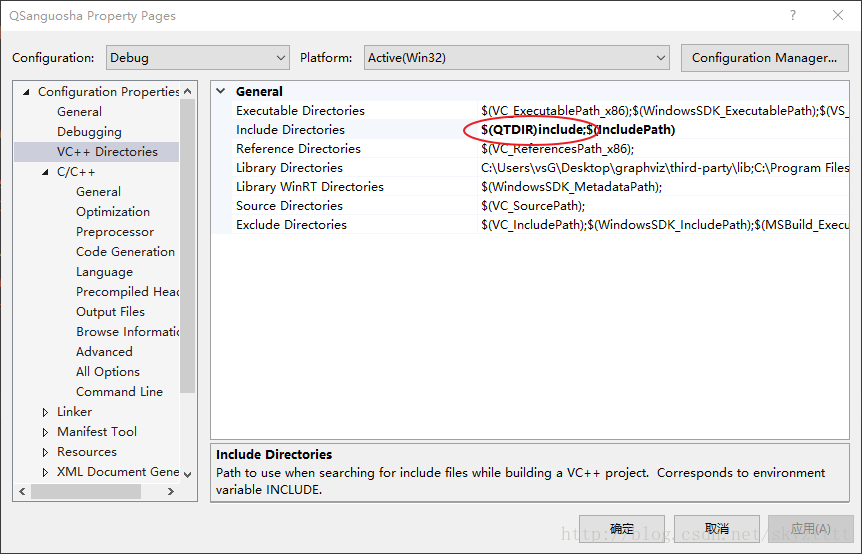862x554 pixels.
Task: Select the Preprocessor tree item
Action: coord(115,232)
